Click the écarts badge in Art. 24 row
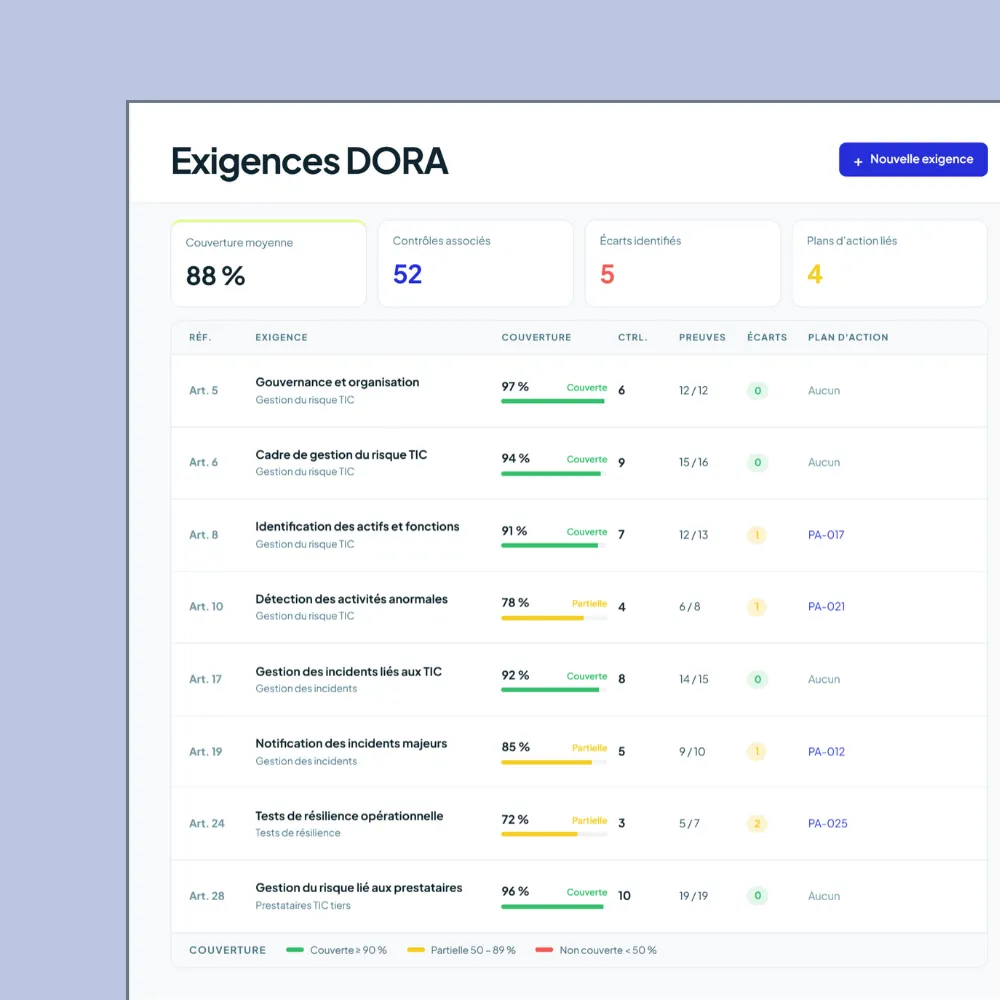The width and height of the screenshot is (1000, 1000). coord(757,823)
